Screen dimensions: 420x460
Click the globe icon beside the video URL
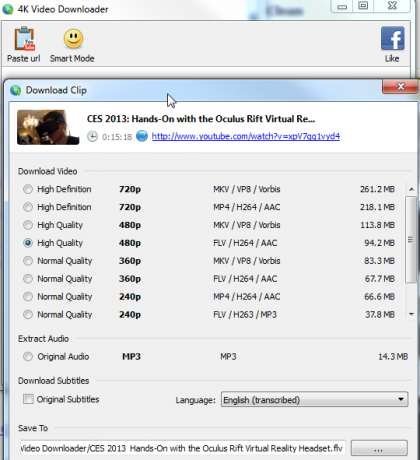click(142, 136)
